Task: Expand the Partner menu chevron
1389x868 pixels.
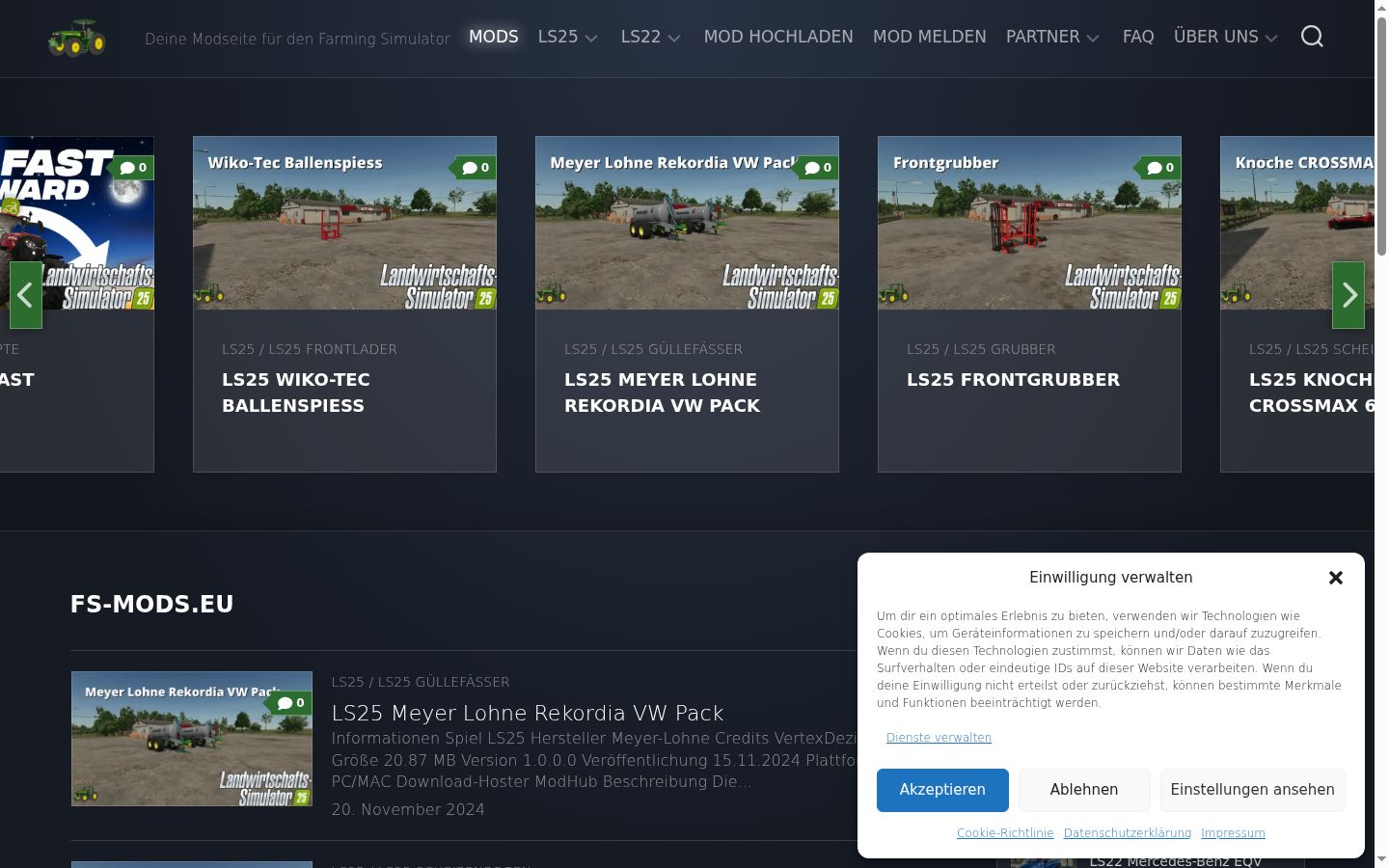Action: pyautogui.click(x=1093, y=39)
